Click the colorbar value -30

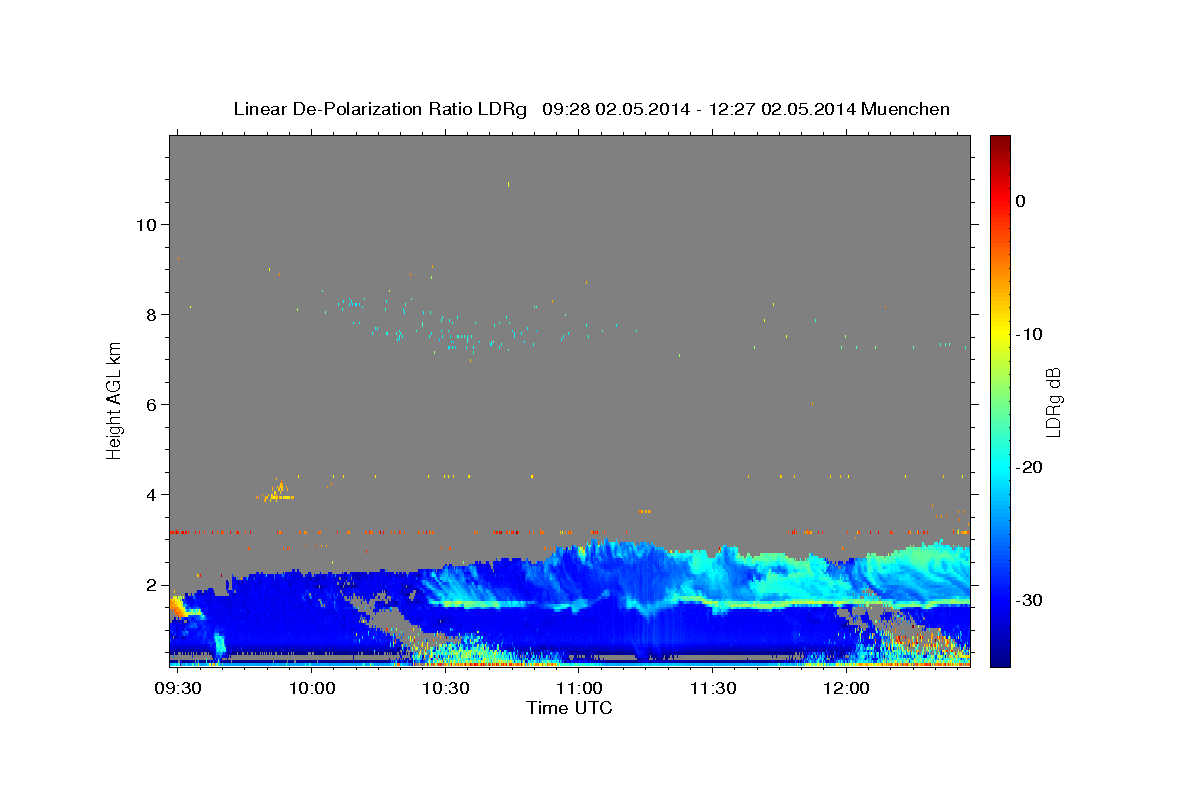coord(1030,600)
